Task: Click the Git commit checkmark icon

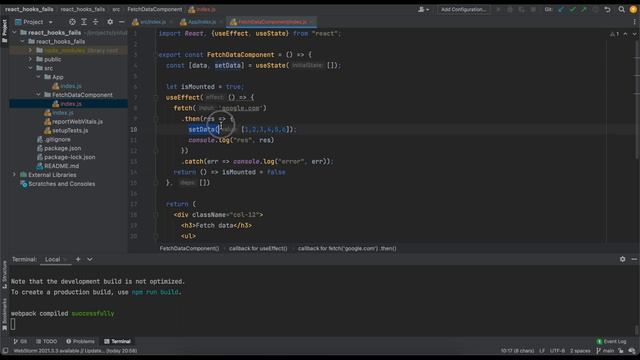Action: tap(573, 9)
